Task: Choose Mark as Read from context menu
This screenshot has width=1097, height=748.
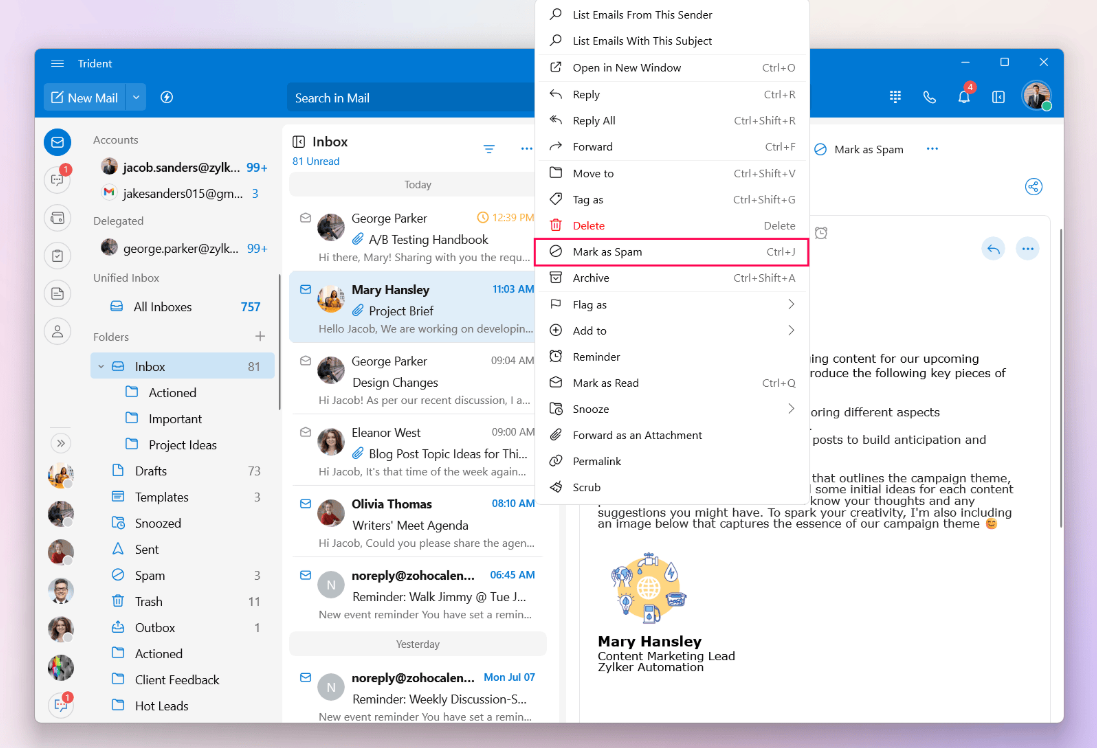Action: 672,383
